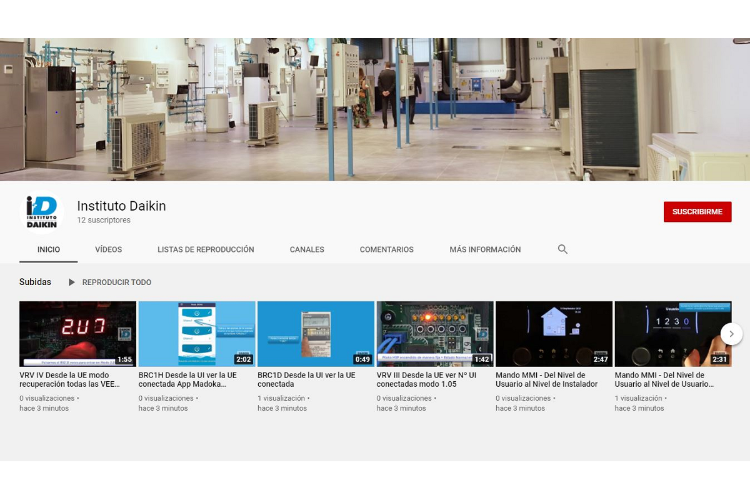Advance the video carousel with the right arrow

(x=731, y=334)
